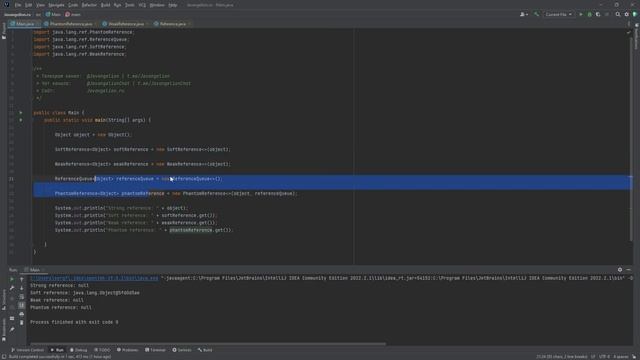Image resolution: width=640 pixels, height=360 pixels.
Task: Click run gutter arrow beside class Main
Action: pyautogui.click(x=21, y=113)
